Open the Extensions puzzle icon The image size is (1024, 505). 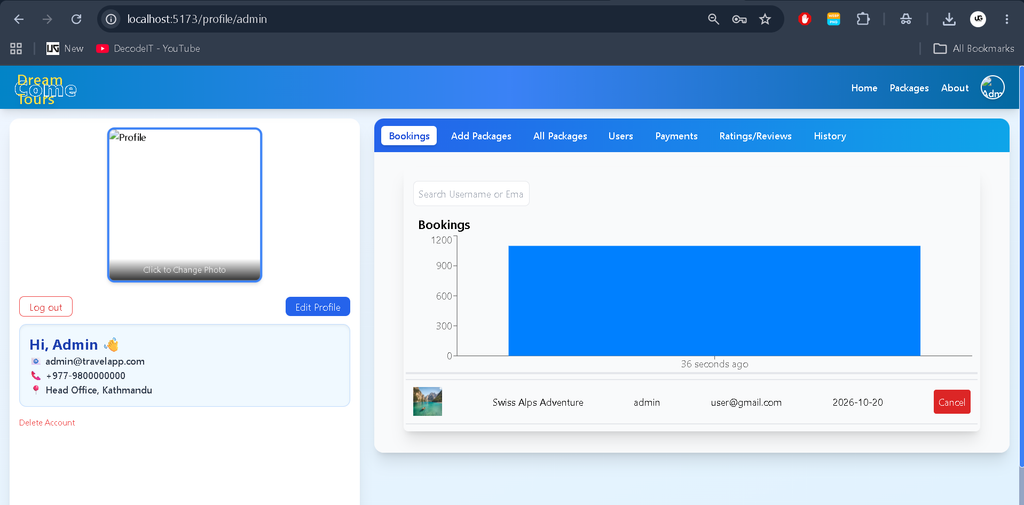tap(863, 20)
